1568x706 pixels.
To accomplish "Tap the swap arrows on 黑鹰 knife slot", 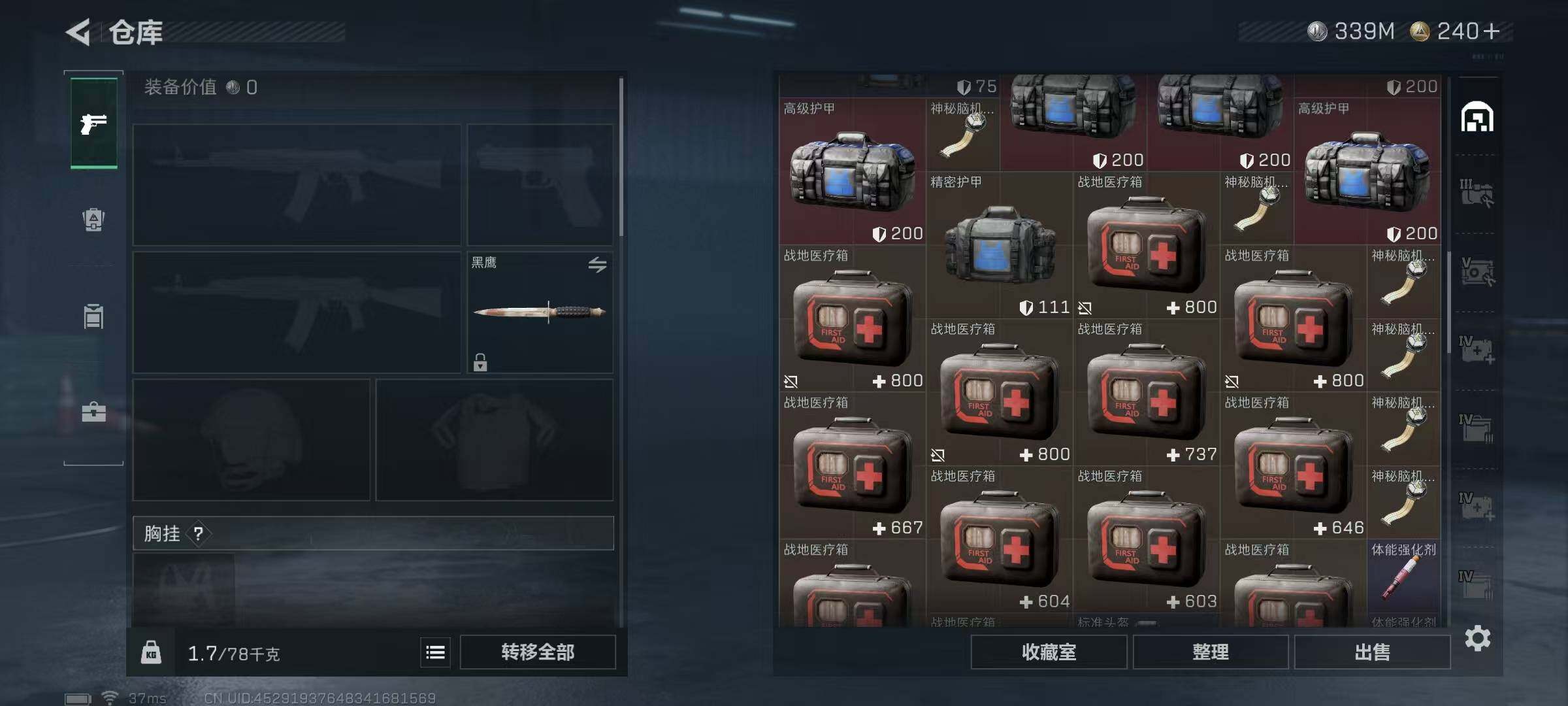I will (x=597, y=265).
